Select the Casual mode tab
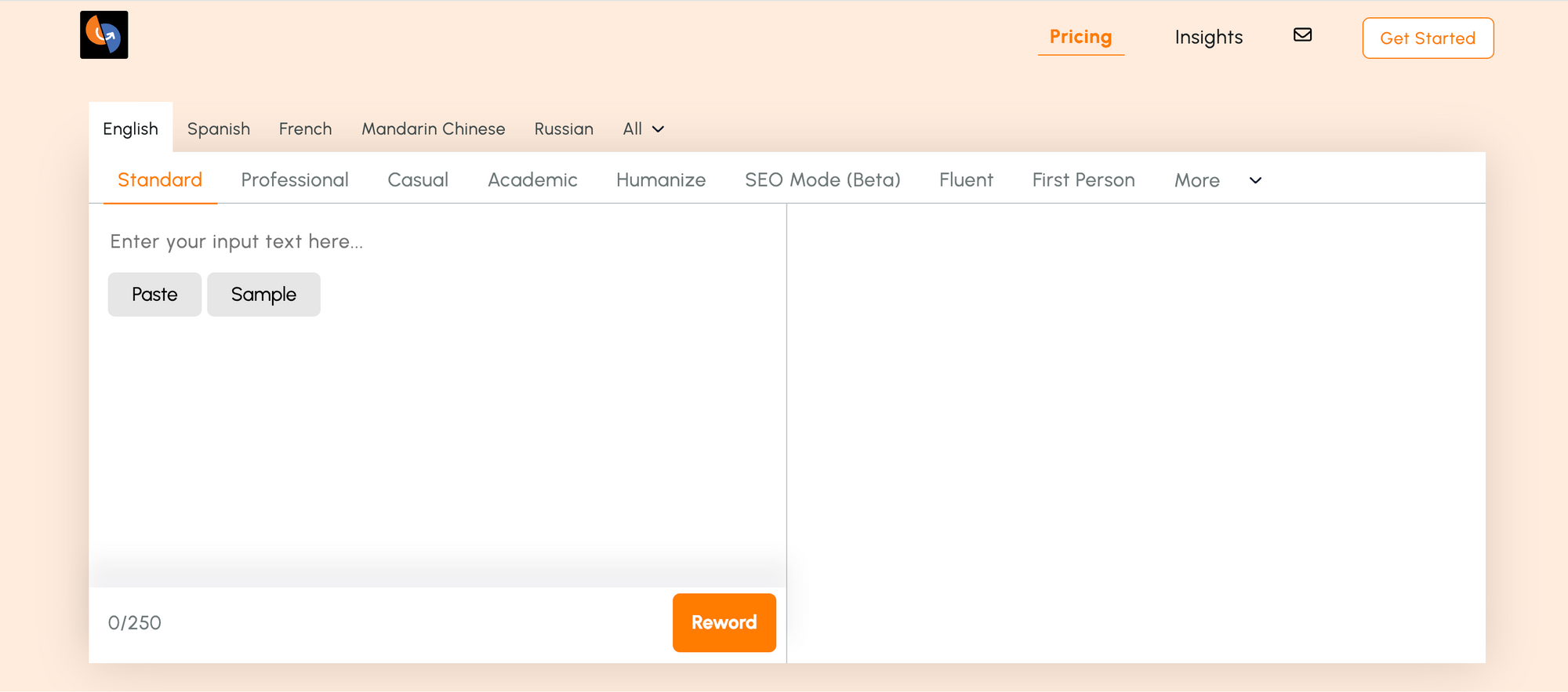The height and width of the screenshot is (692, 1568). 418,180
